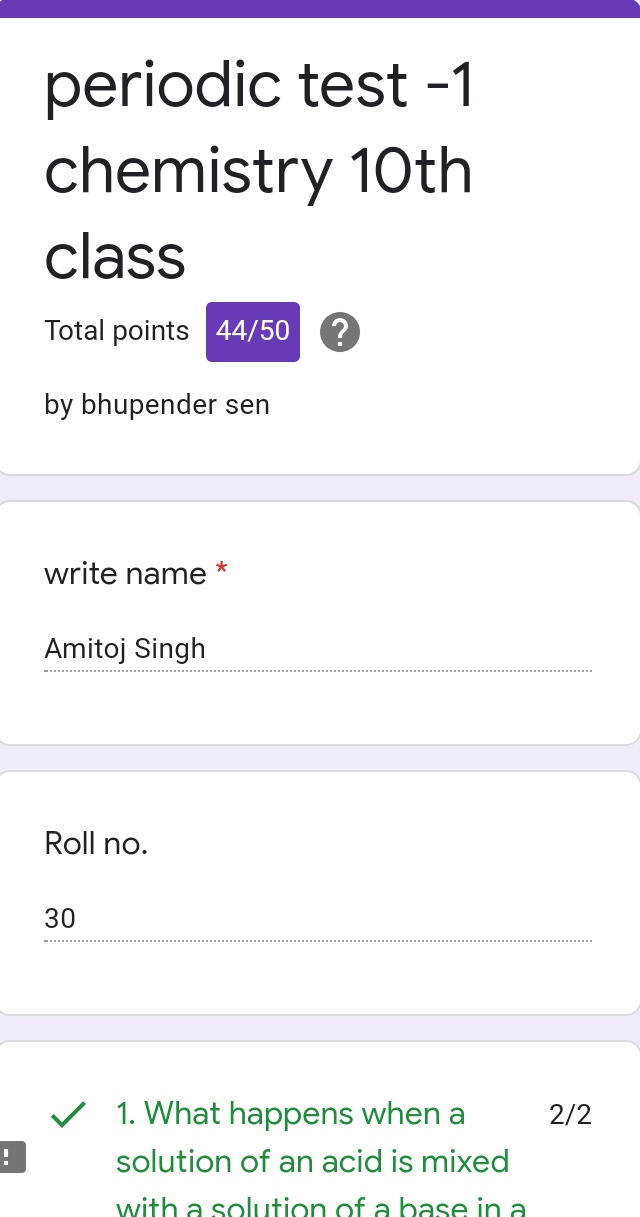Click the red required asterisk

[x=222, y=571]
